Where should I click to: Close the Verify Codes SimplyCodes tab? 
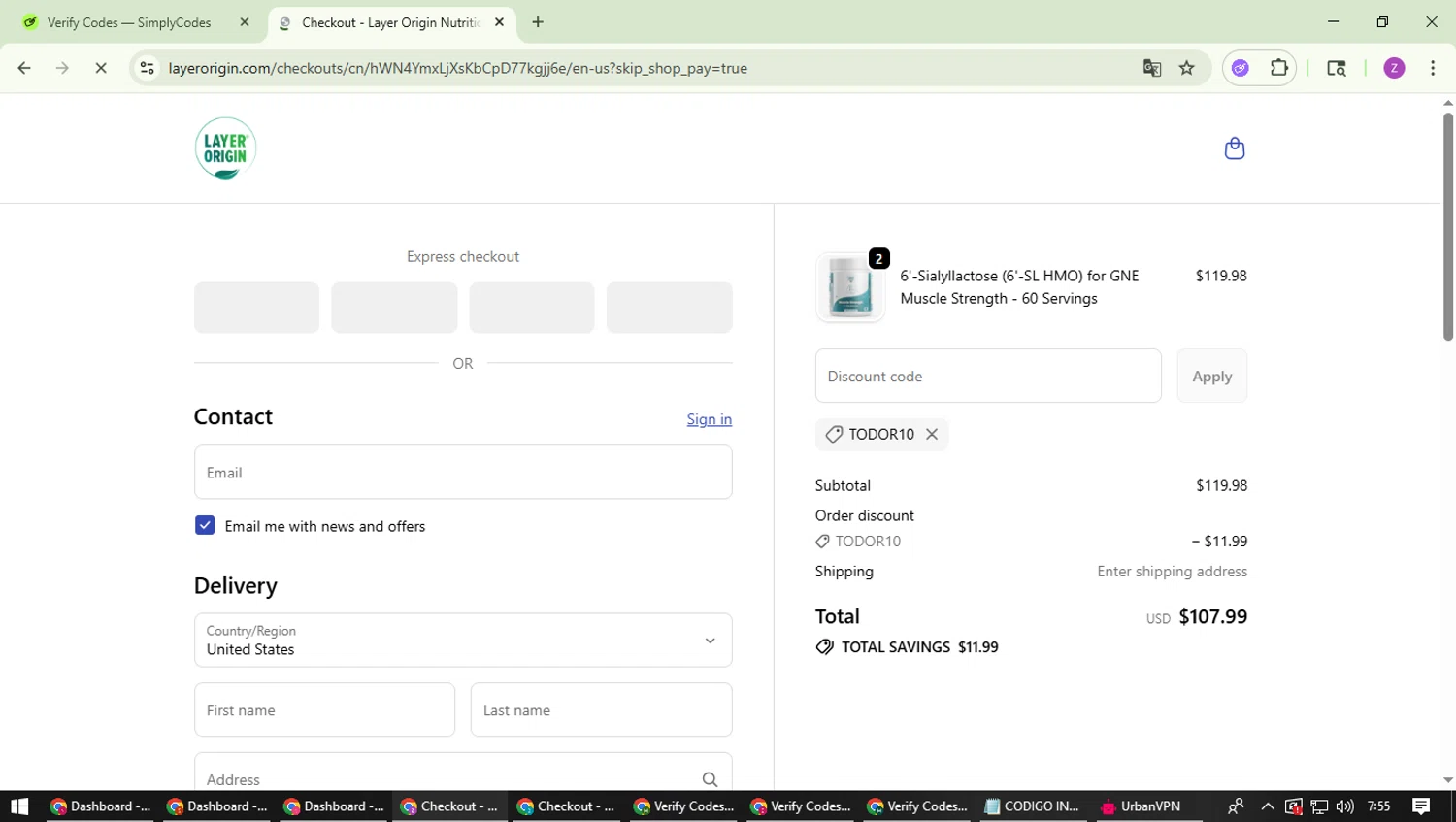coord(245,22)
